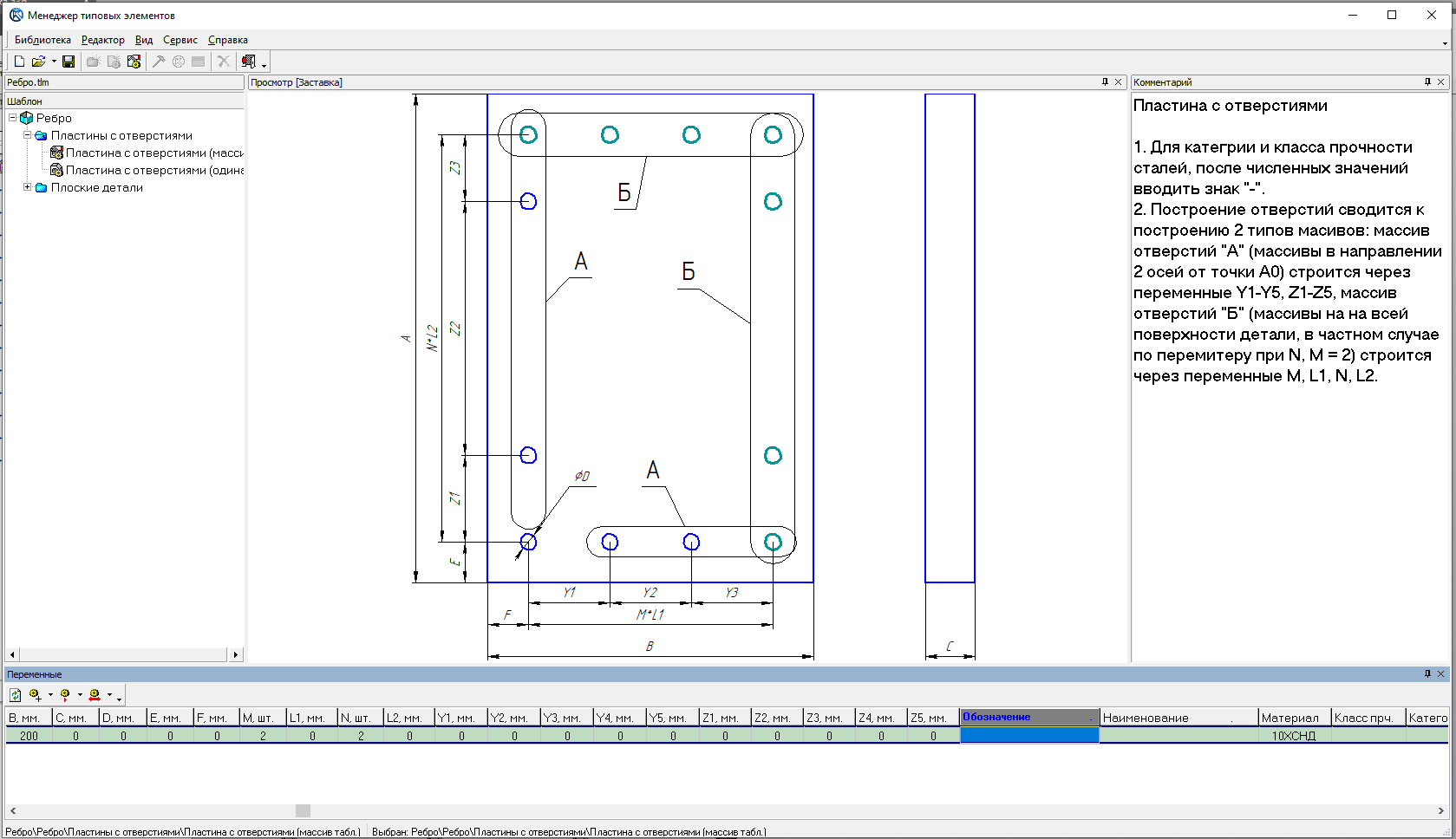
Task: Click the 10ХСНД material cell
Action: tap(1294, 736)
